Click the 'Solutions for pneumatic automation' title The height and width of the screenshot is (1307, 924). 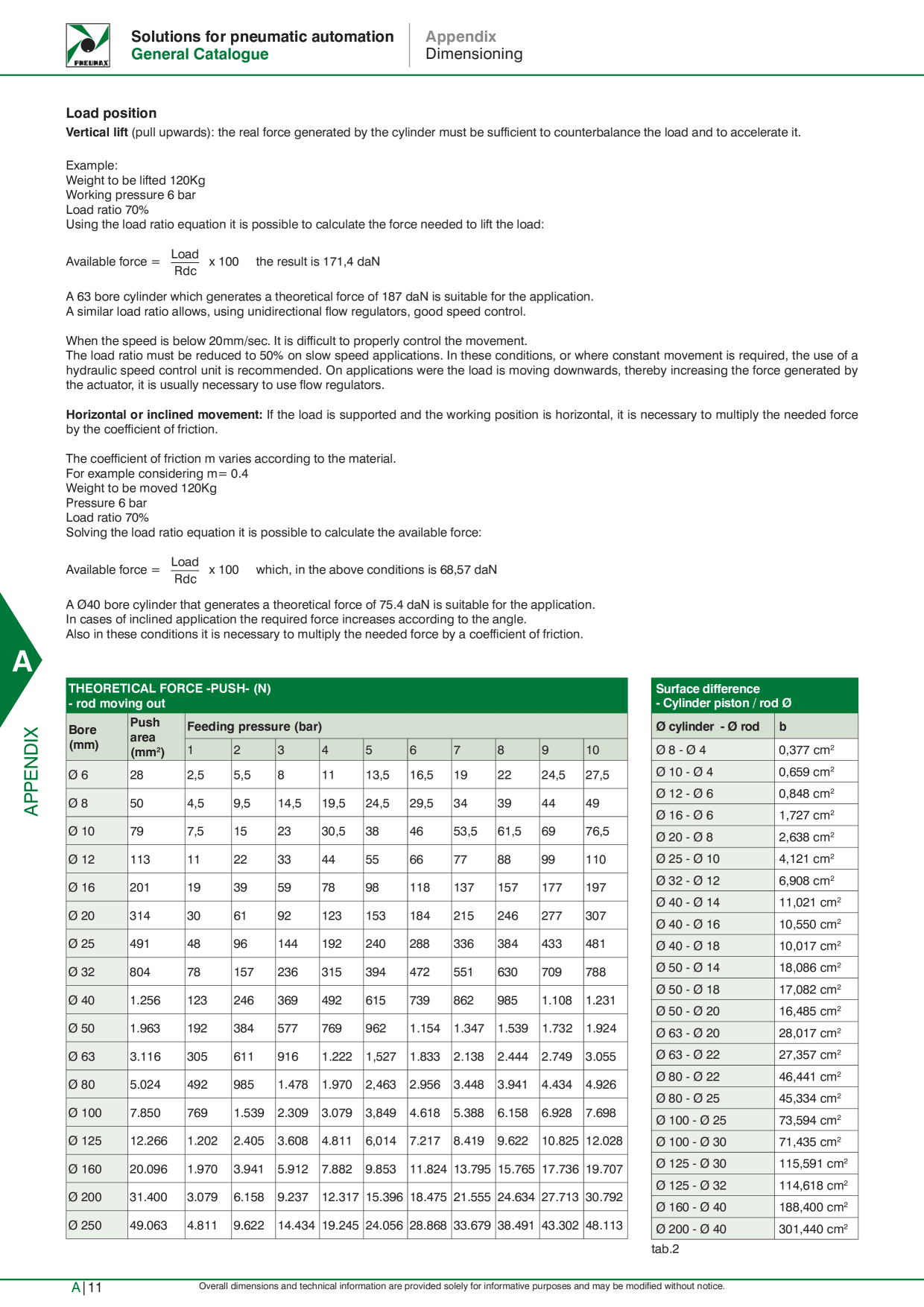[x=262, y=37]
